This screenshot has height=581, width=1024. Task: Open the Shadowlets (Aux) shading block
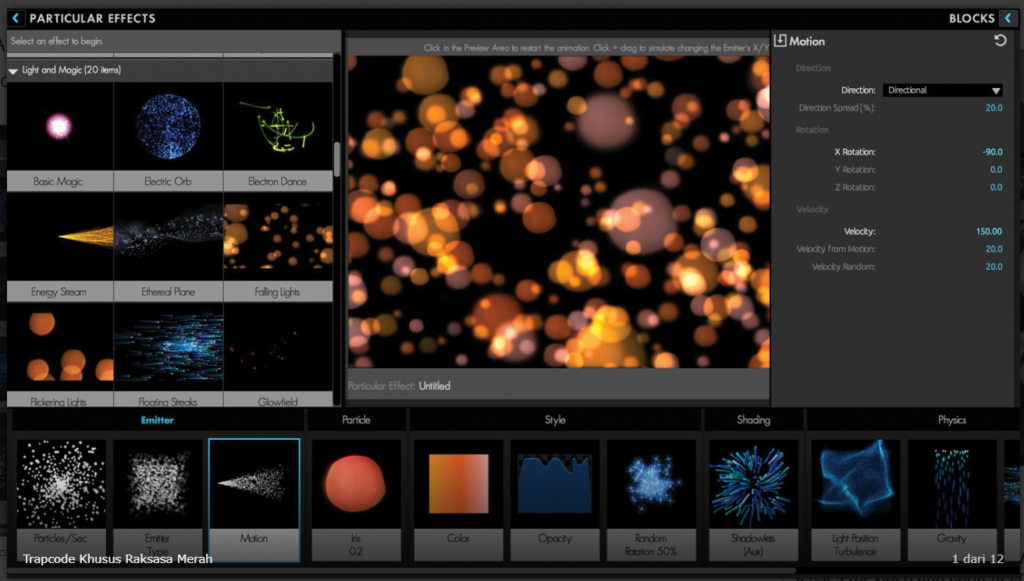pos(753,499)
